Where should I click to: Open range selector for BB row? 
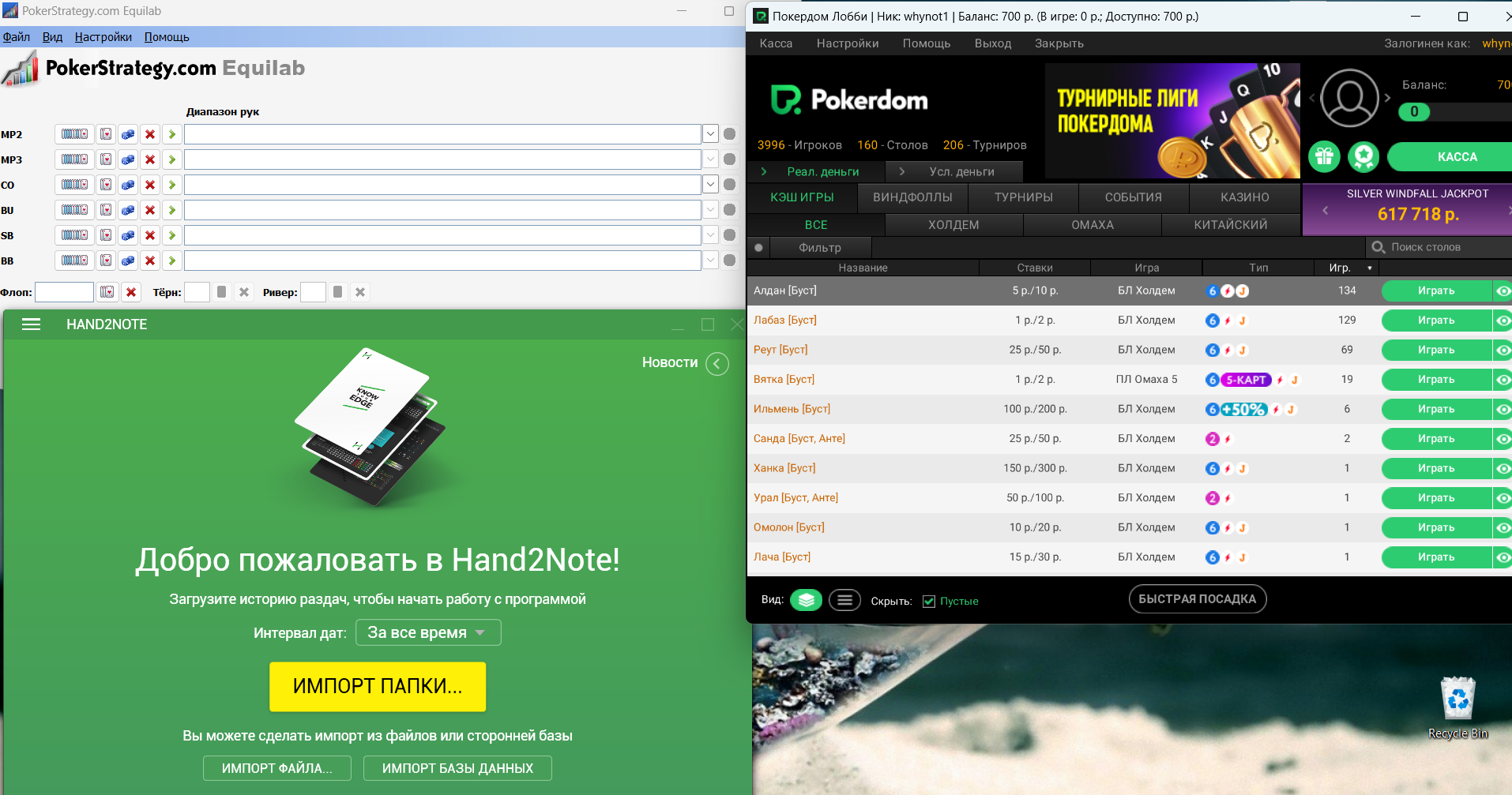(x=75, y=261)
